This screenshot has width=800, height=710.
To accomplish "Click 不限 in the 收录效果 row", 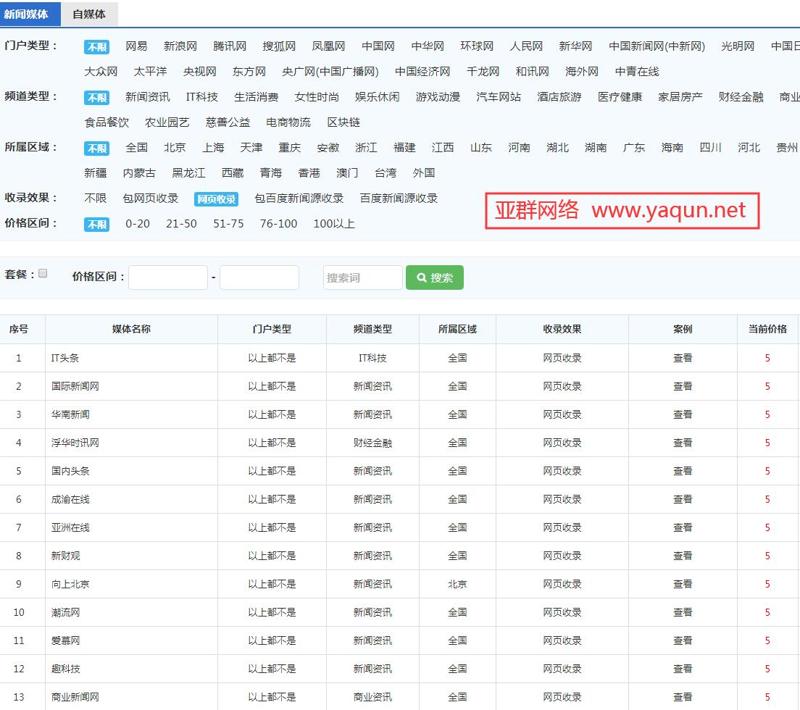I will (x=95, y=198).
